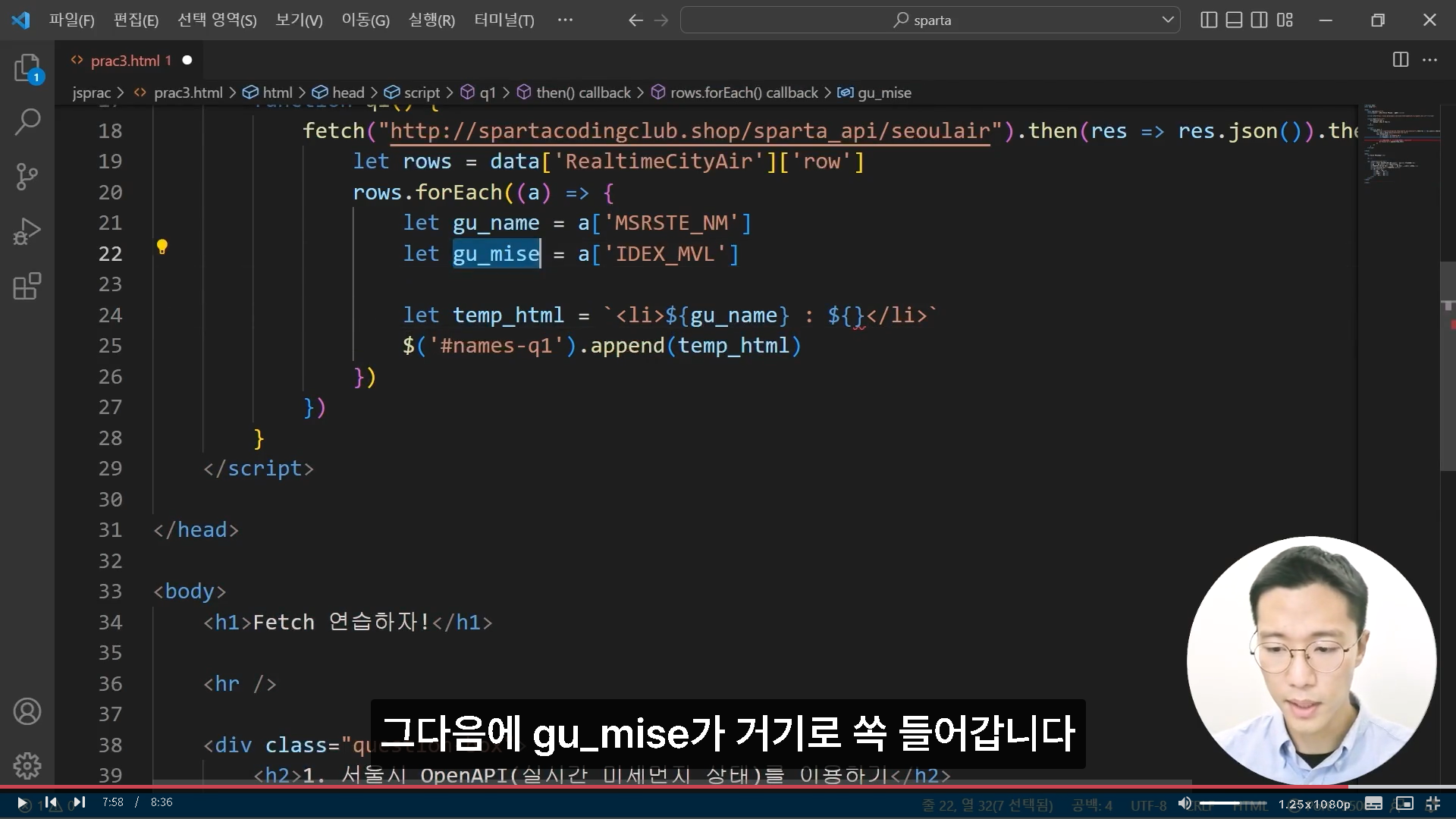Screen dimensions: 1456x819
Task: Expand html breadcrumb element
Action: (268, 93)
